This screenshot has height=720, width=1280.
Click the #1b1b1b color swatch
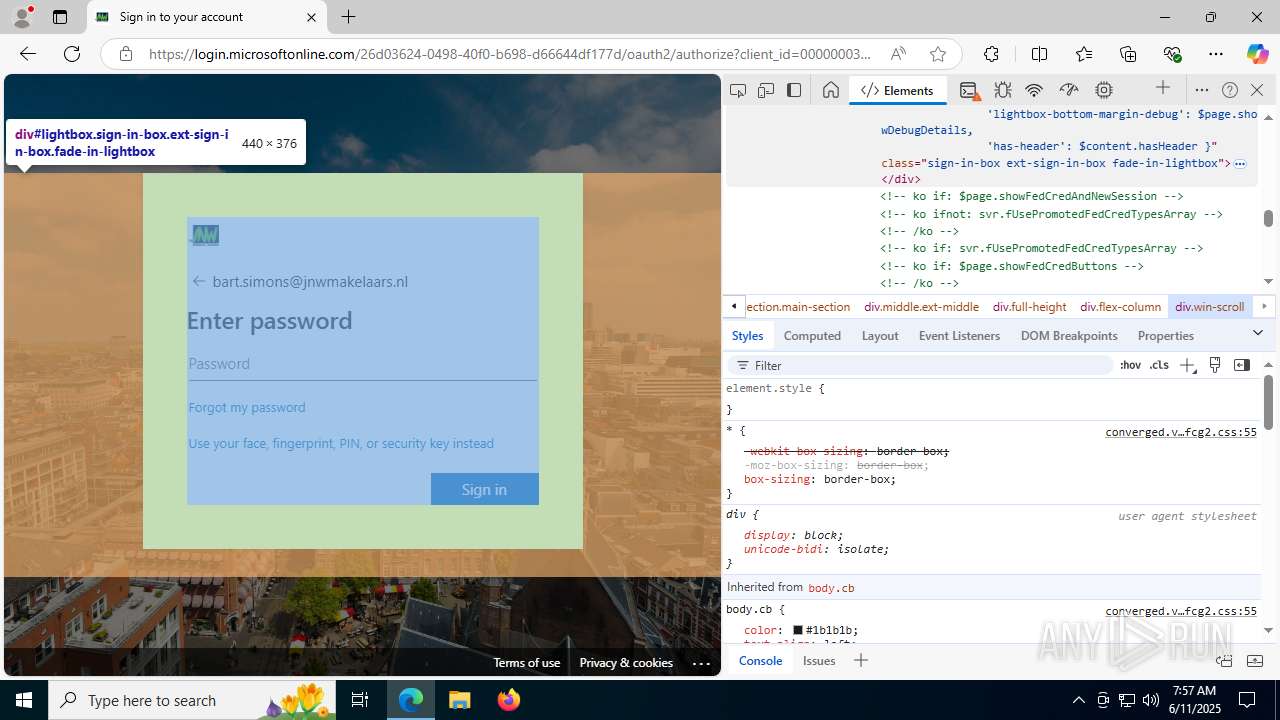coord(798,631)
